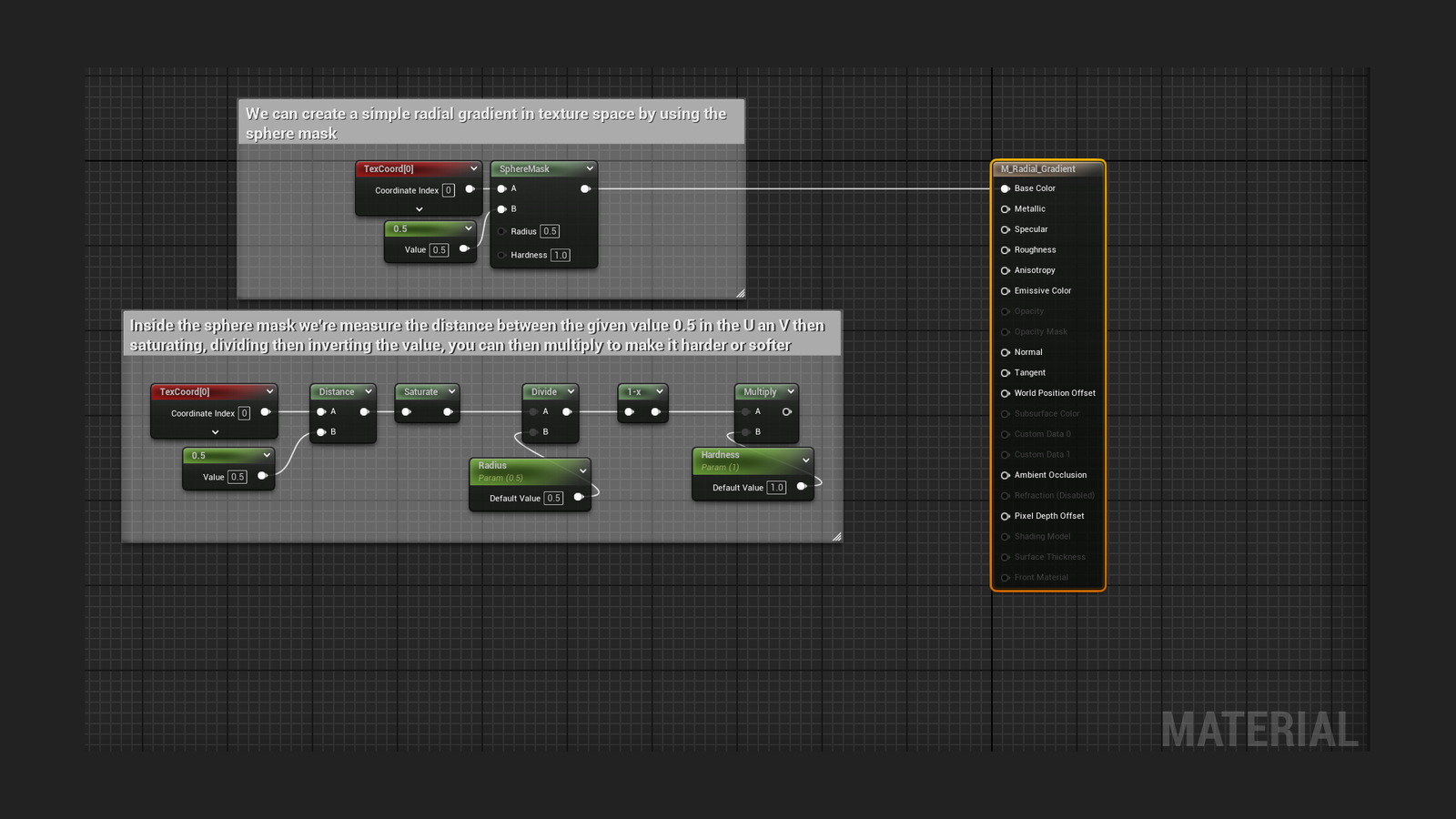This screenshot has width=1456, height=819.
Task: Click the 'Inside the sphere mask' comment header
Action: (478, 335)
